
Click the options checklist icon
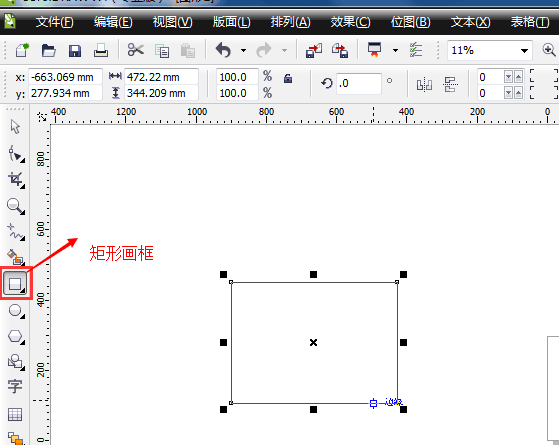click(x=416, y=50)
